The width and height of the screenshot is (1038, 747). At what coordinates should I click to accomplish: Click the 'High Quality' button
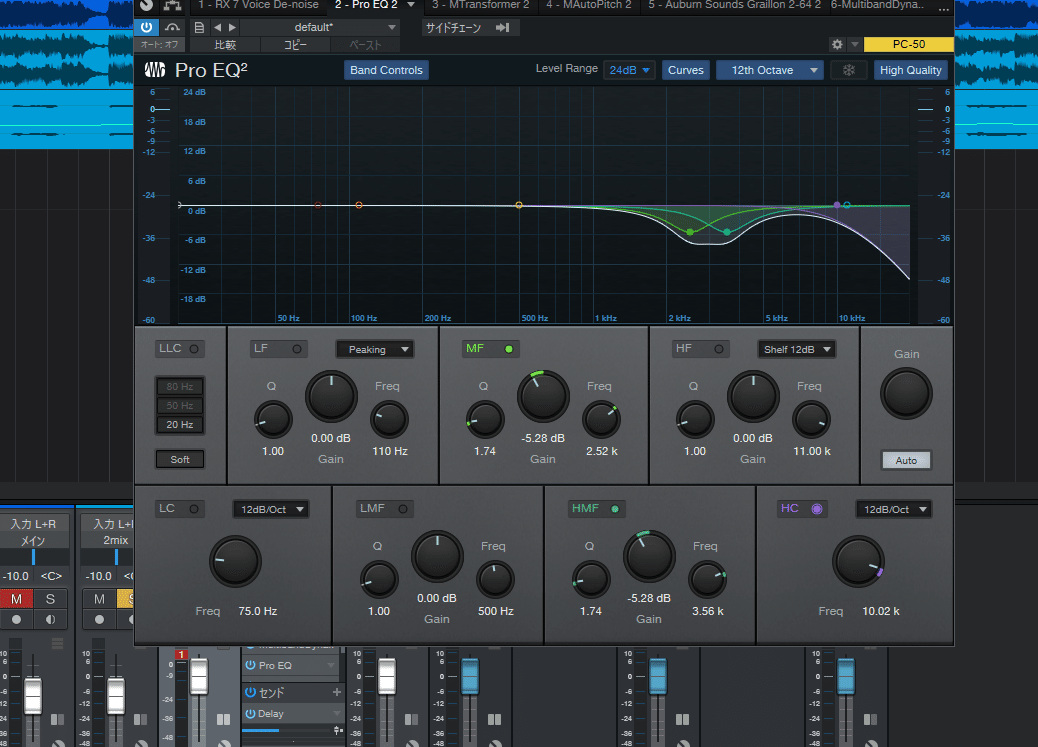pos(910,70)
